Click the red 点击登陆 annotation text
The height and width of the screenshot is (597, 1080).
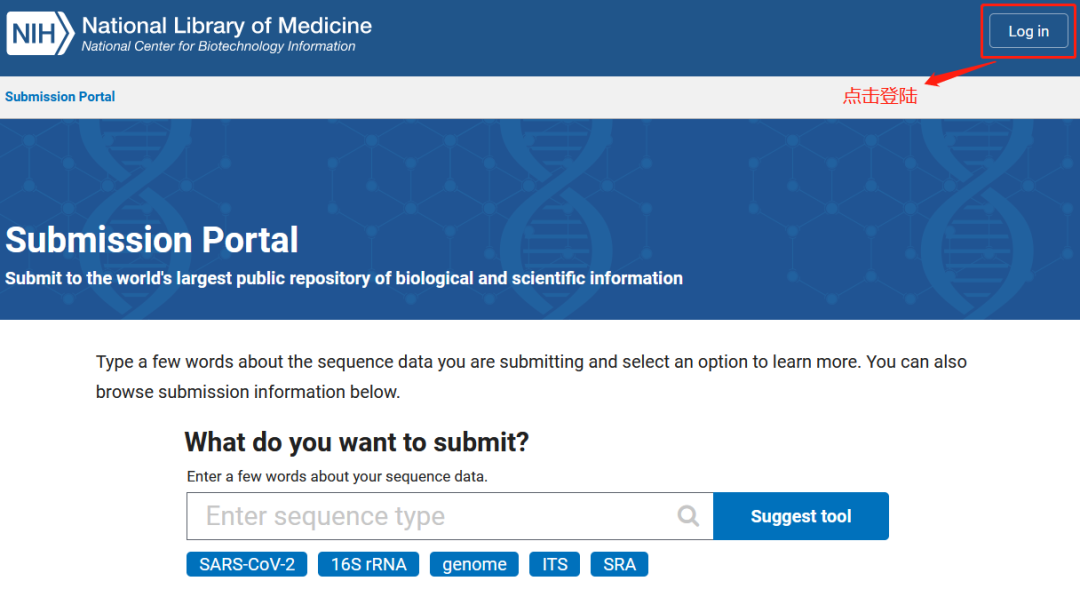coord(880,96)
